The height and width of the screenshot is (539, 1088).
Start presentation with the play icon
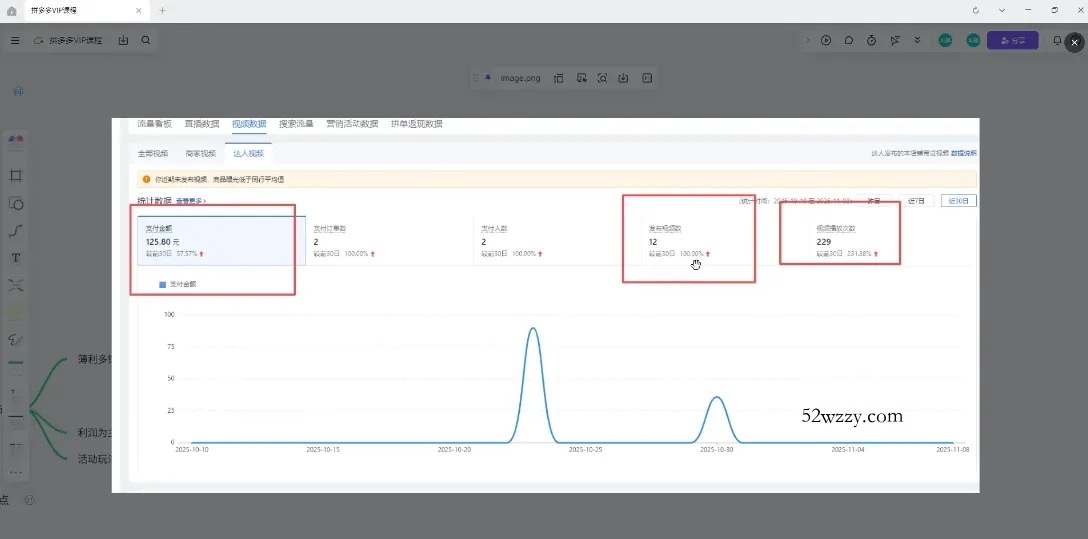[x=826, y=41]
